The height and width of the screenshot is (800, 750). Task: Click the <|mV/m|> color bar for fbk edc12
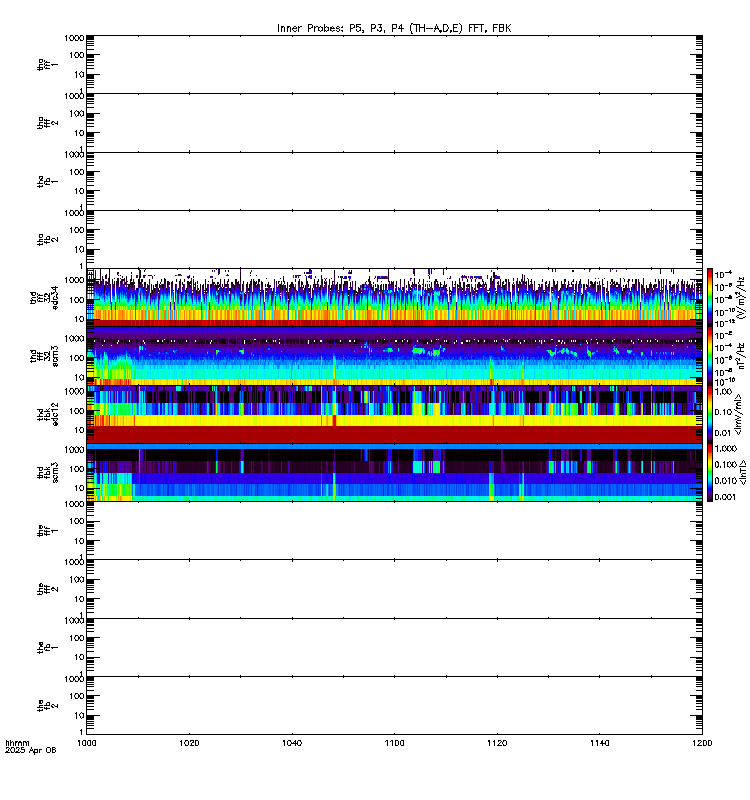click(x=710, y=414)
